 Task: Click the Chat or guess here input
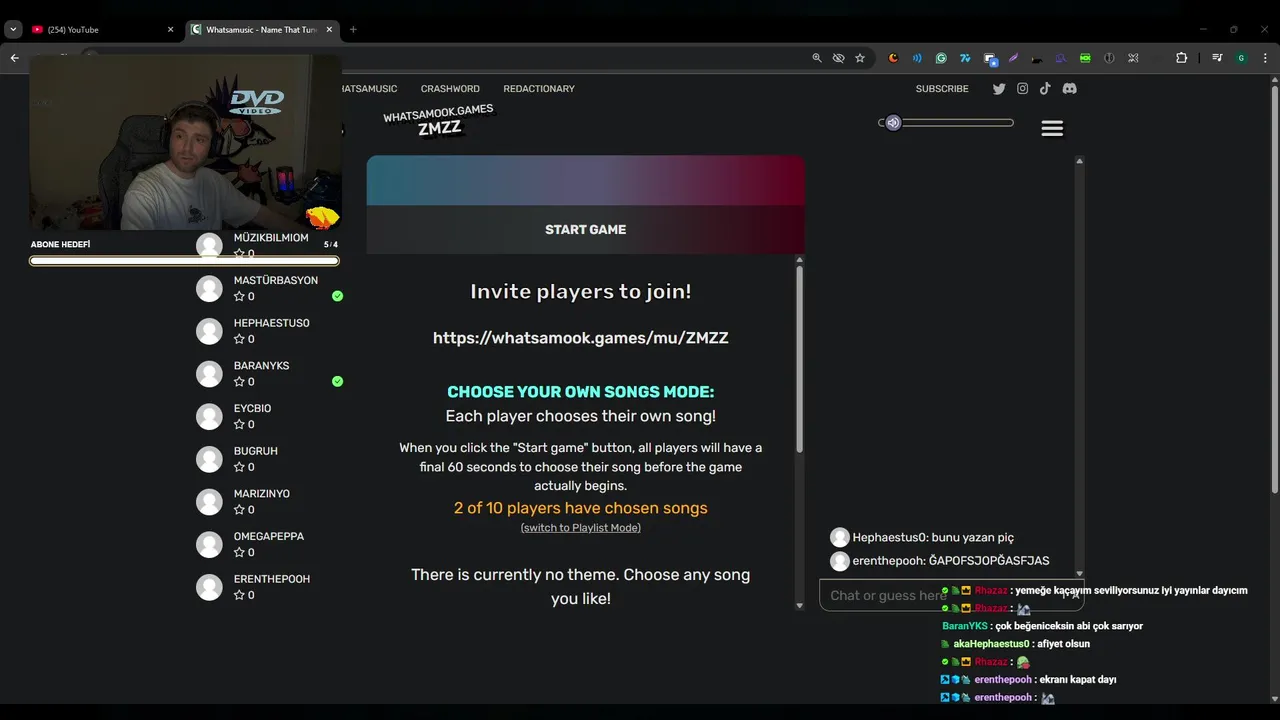point(950,595)
